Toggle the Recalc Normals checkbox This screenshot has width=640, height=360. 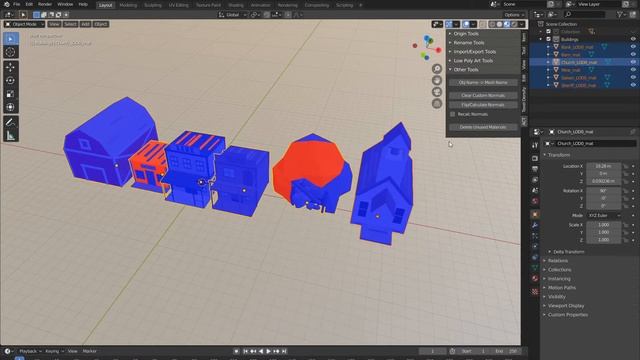(x=453, y=114)
